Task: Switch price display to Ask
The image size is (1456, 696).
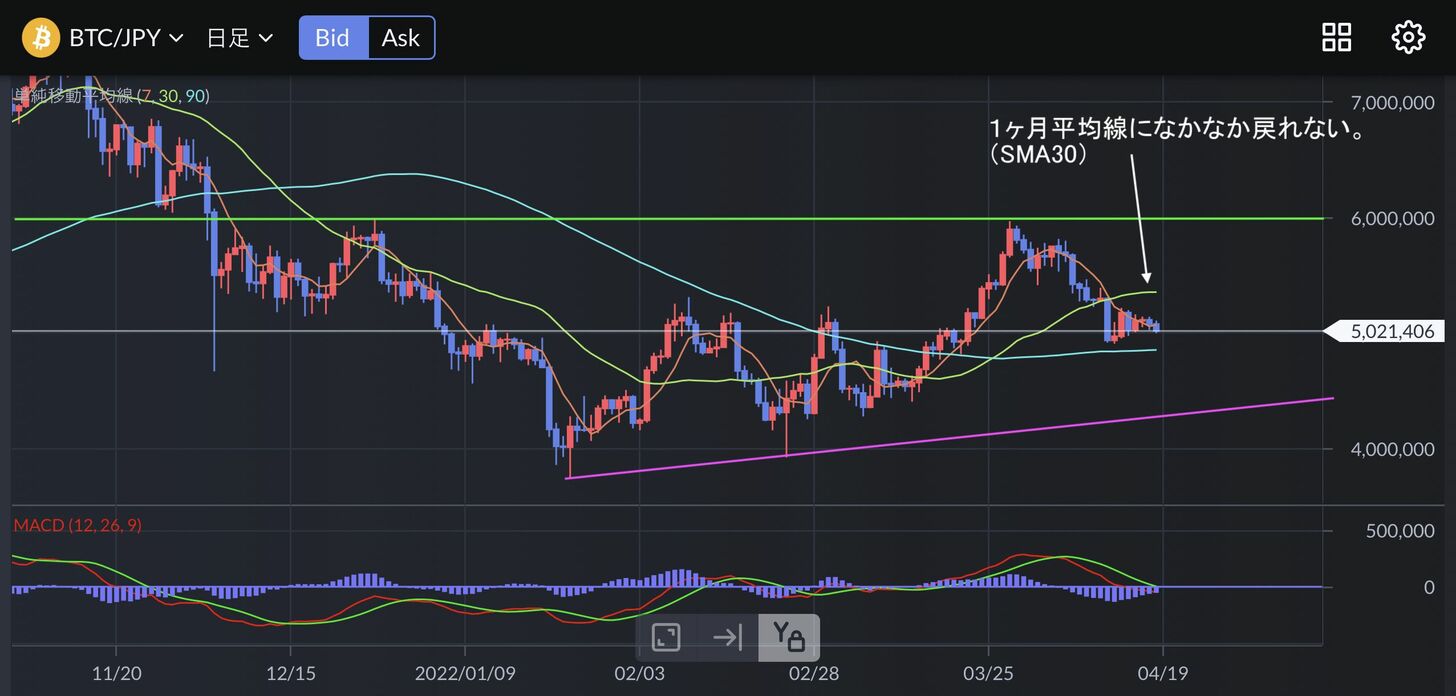Action: click(401, 38)
